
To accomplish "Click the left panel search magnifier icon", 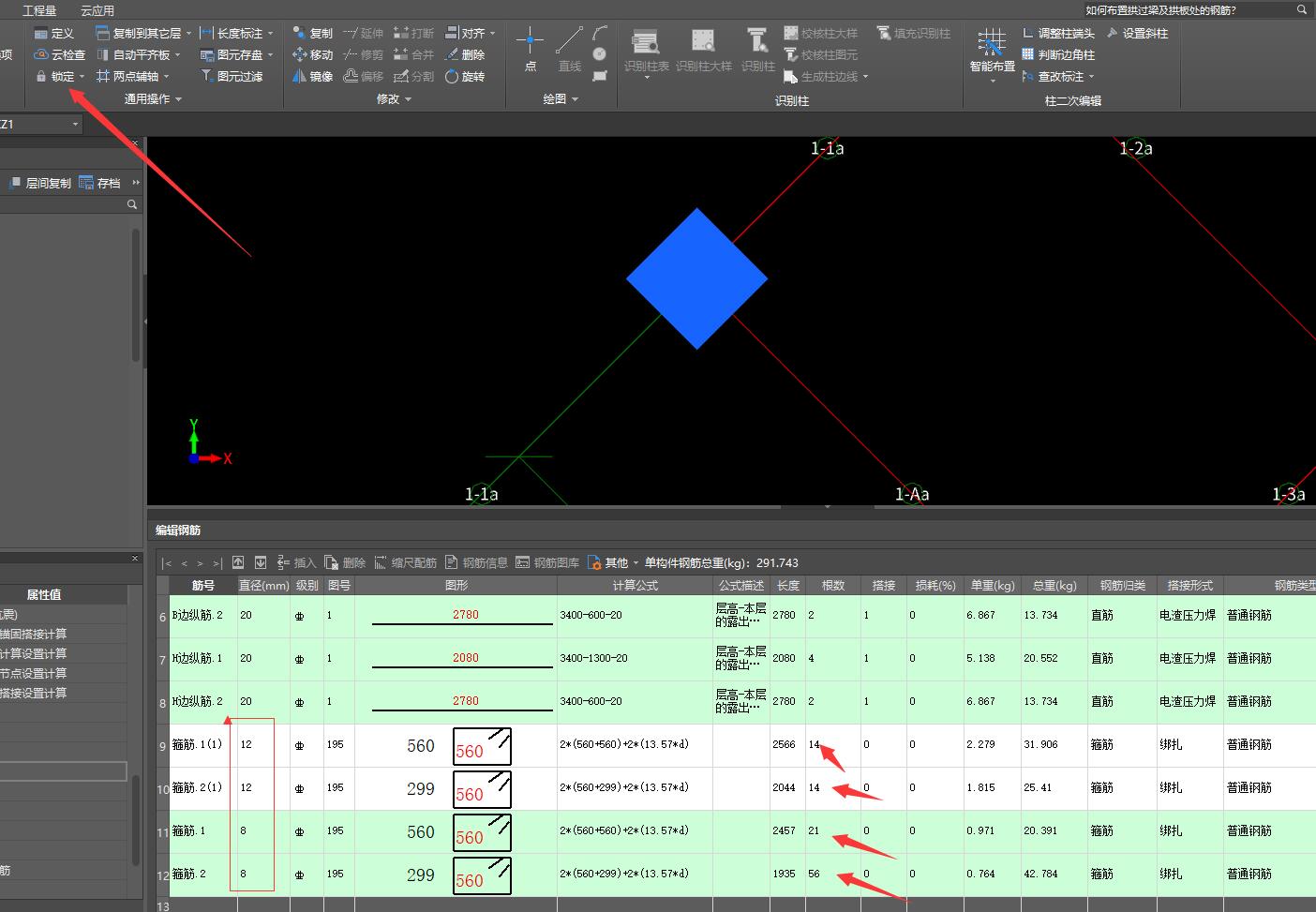I will (x=132, y=204).
